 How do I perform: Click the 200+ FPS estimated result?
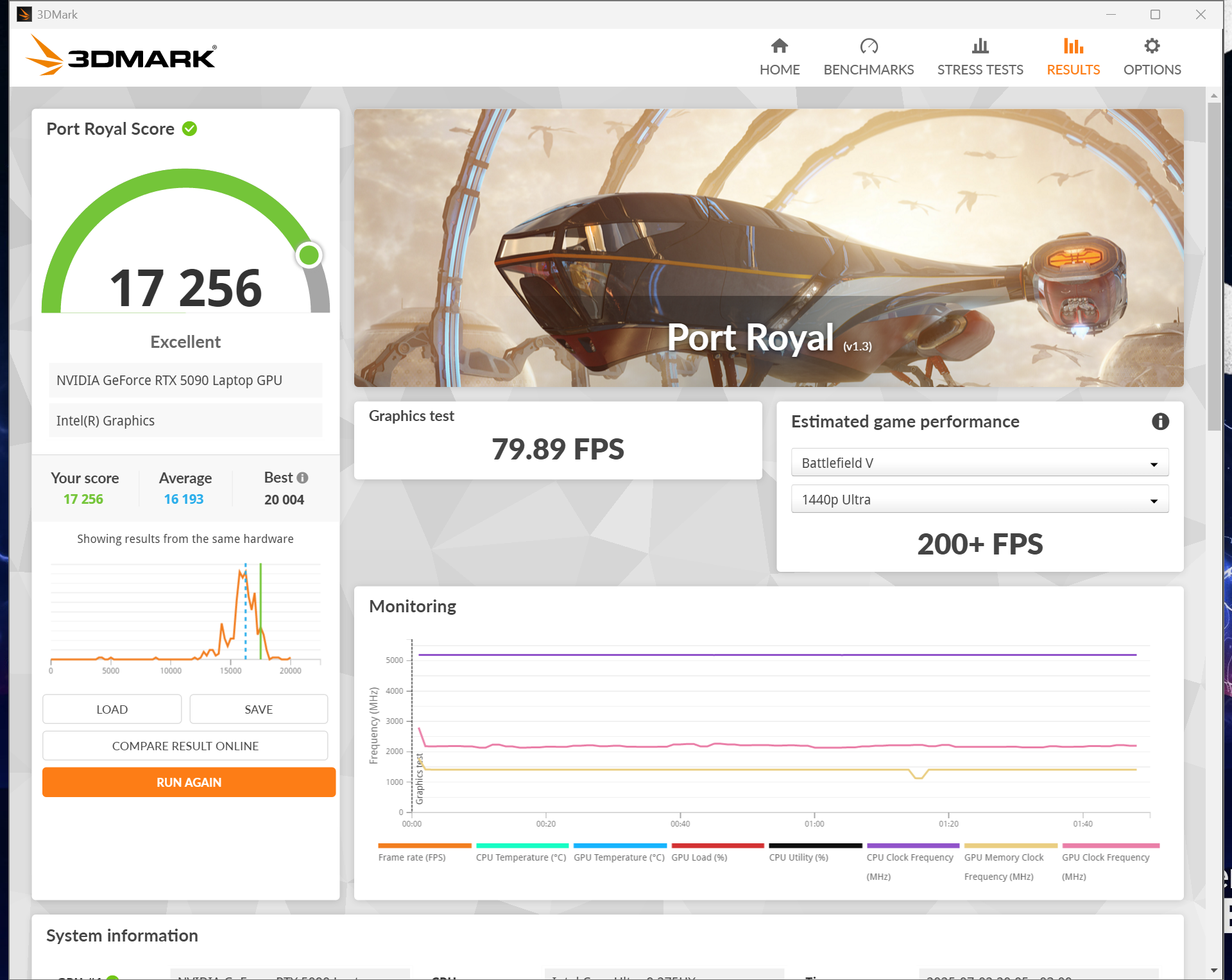pyautogui.click(x=980, y=544)
